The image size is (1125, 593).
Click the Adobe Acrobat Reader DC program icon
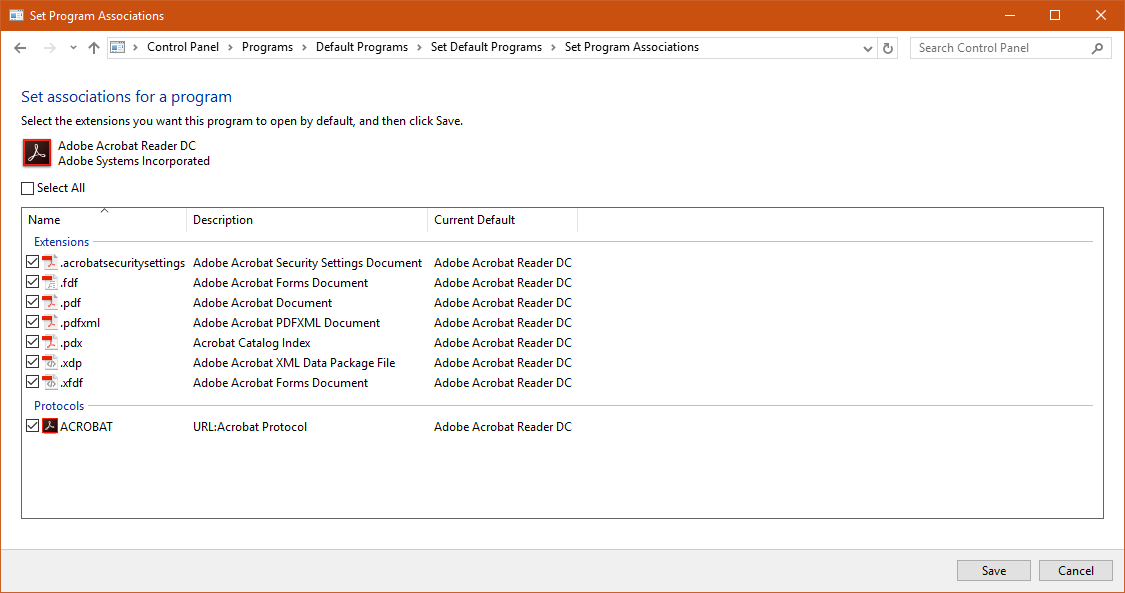[37, 153]
